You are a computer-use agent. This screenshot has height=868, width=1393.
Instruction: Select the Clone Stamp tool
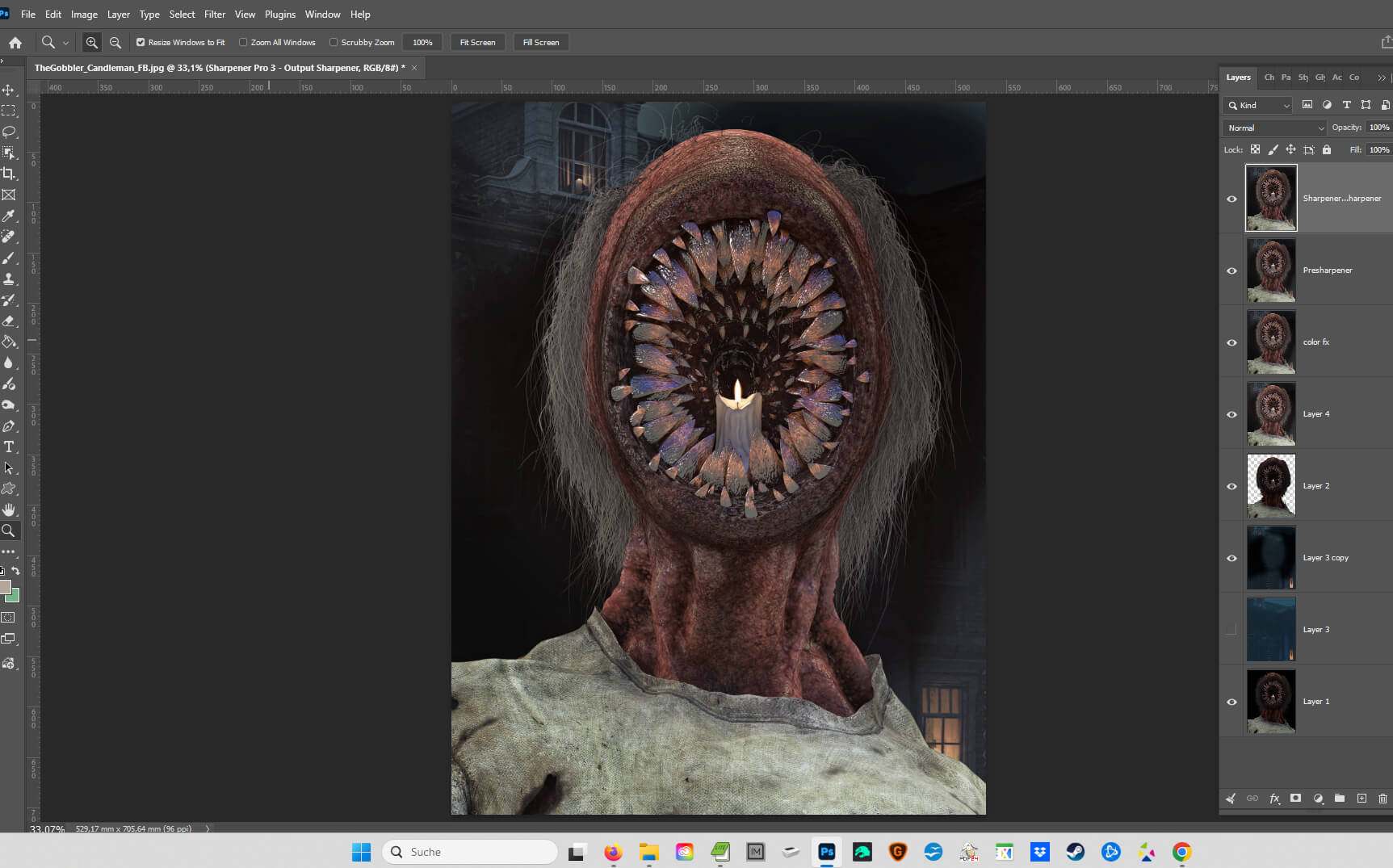coord(9,279)
